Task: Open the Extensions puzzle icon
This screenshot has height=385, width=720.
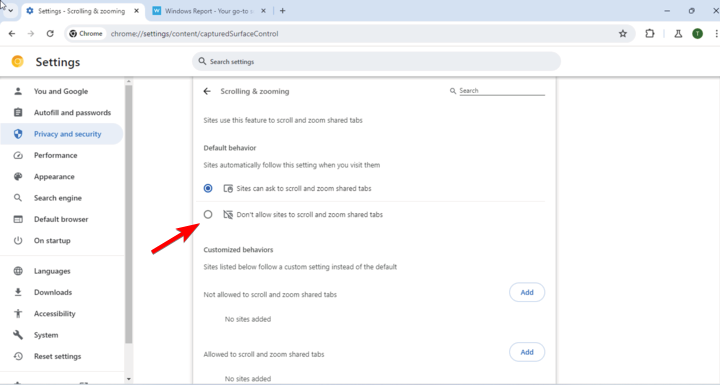Action: point(649,34)
